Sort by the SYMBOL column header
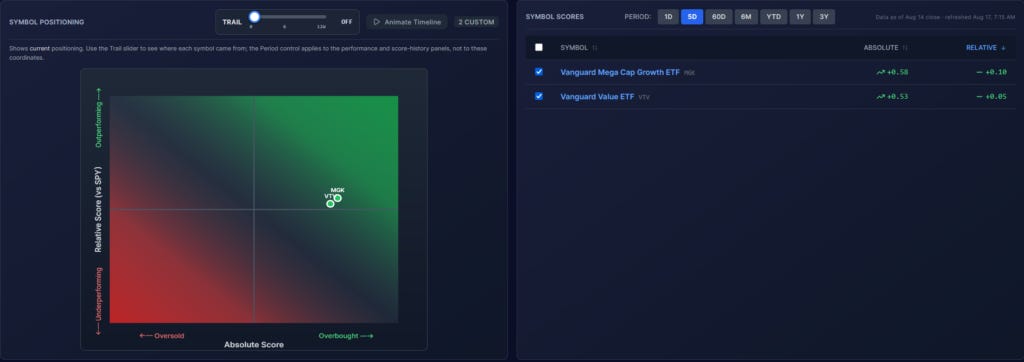The width and height of the screenshot is (1024, 362). click(x=579, y=48)
